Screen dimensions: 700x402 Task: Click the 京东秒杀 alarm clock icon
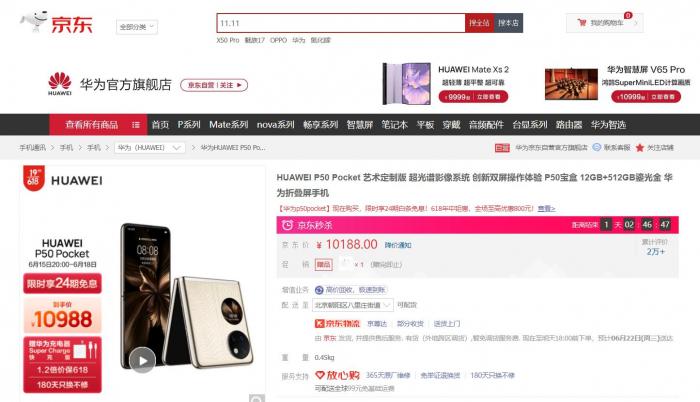287,225
